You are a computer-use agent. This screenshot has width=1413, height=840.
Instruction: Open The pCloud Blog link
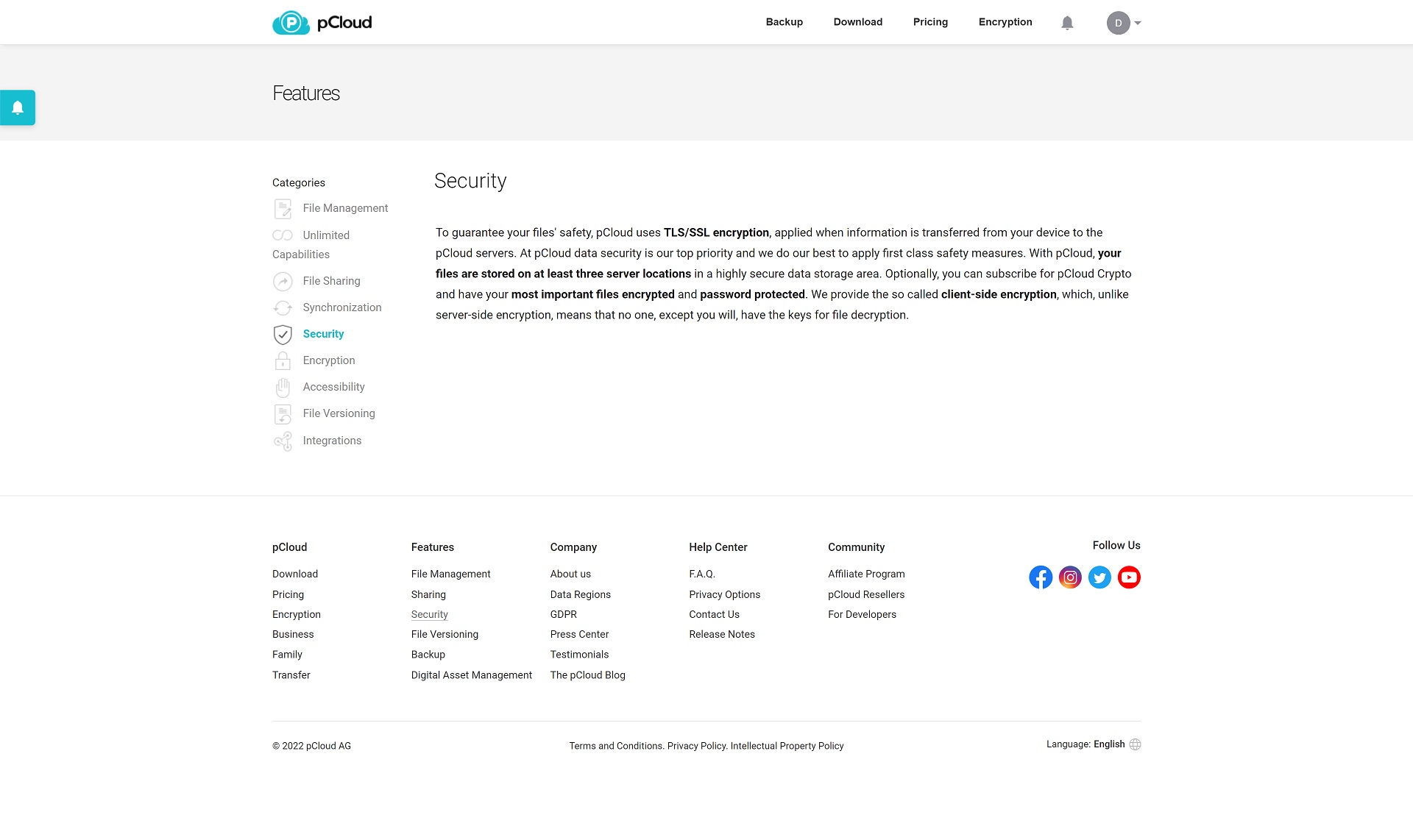(587, 675)
